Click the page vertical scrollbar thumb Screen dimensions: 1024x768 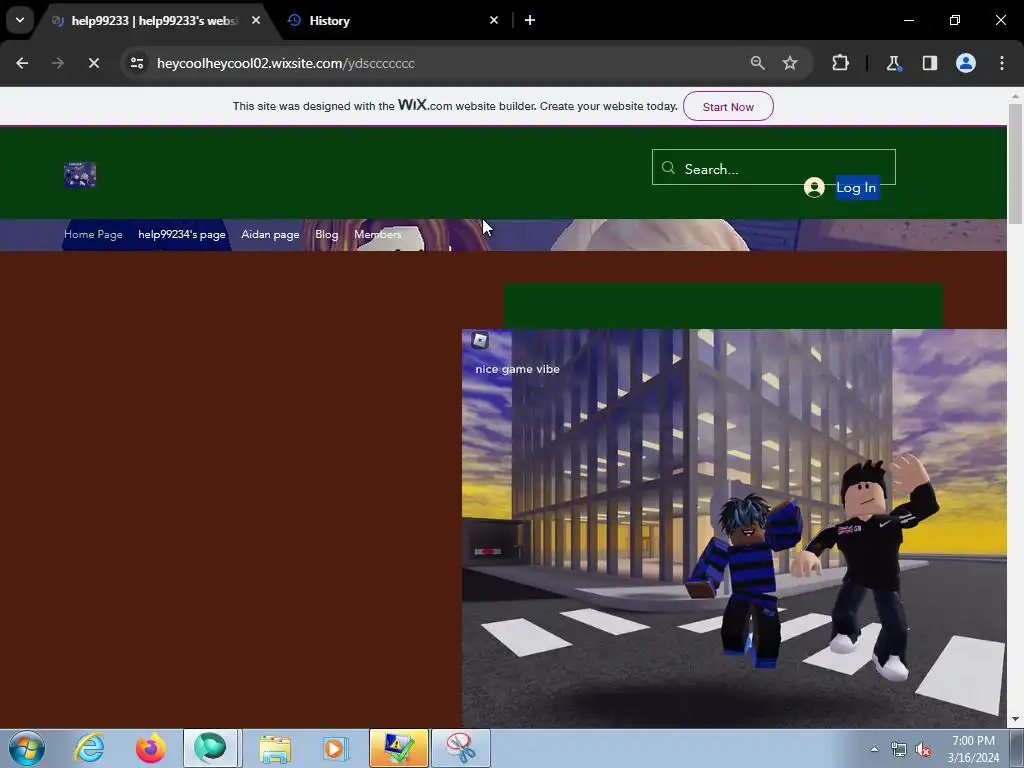(1015, 163)
